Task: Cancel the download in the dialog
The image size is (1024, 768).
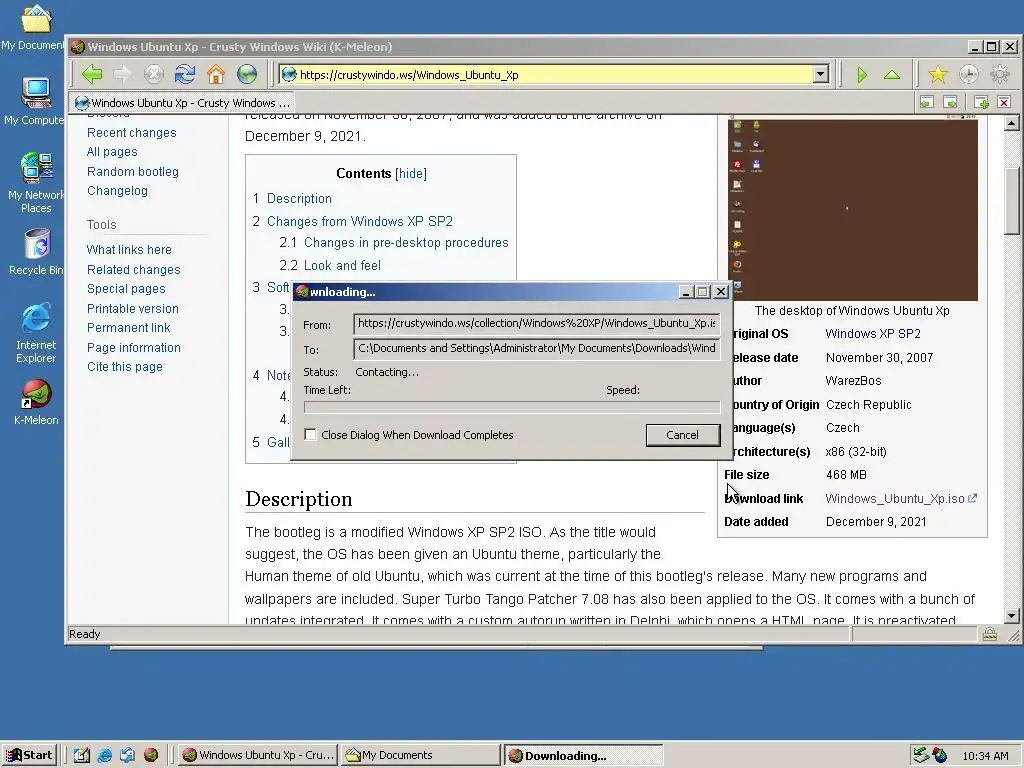Action: (x=682, y=435)
